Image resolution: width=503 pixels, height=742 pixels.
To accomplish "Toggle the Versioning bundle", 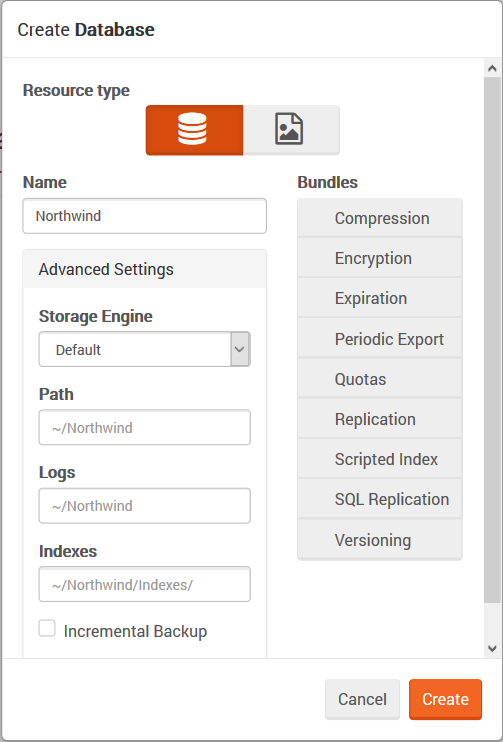I will pos(379,539).
